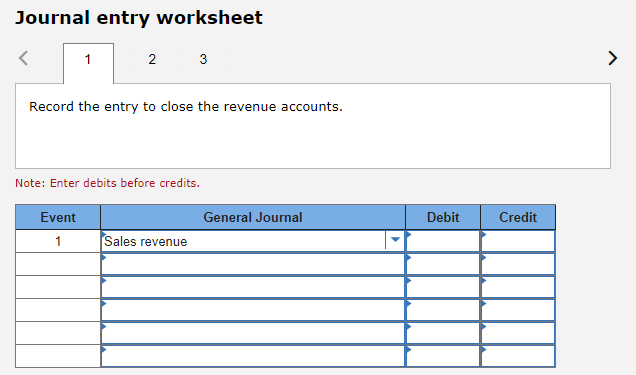Click the Event column header
This screenshot has height=375, width=636.
click(58, 217)
